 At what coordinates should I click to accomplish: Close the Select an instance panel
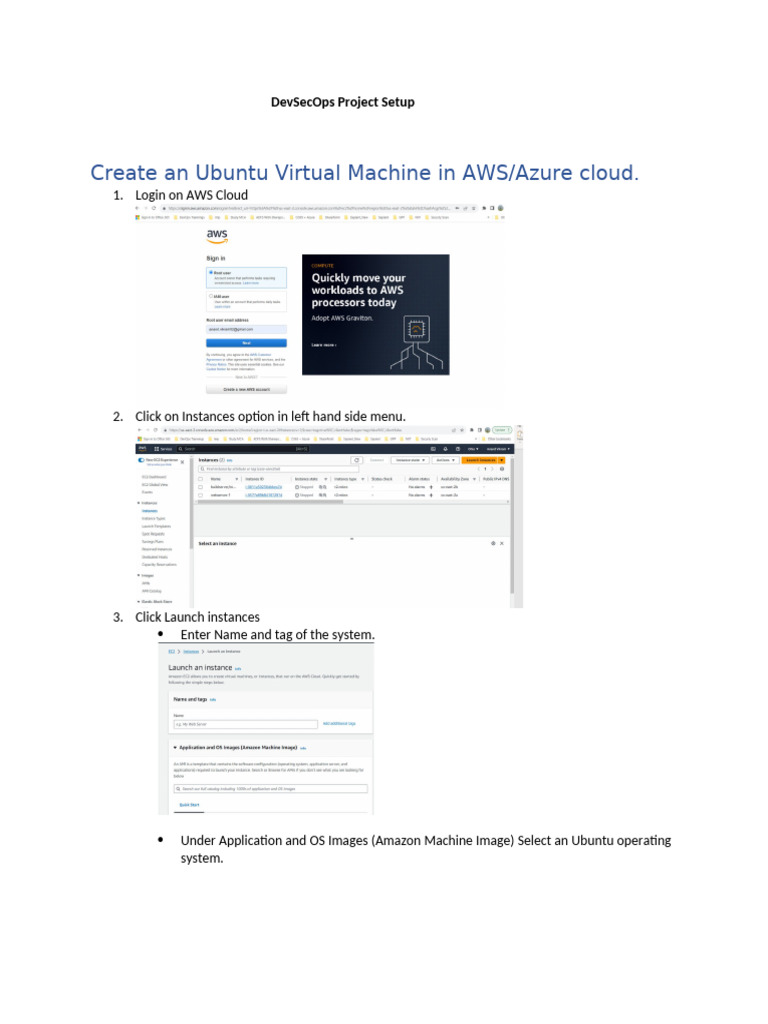pyautogui.click(x=502, y=543)
